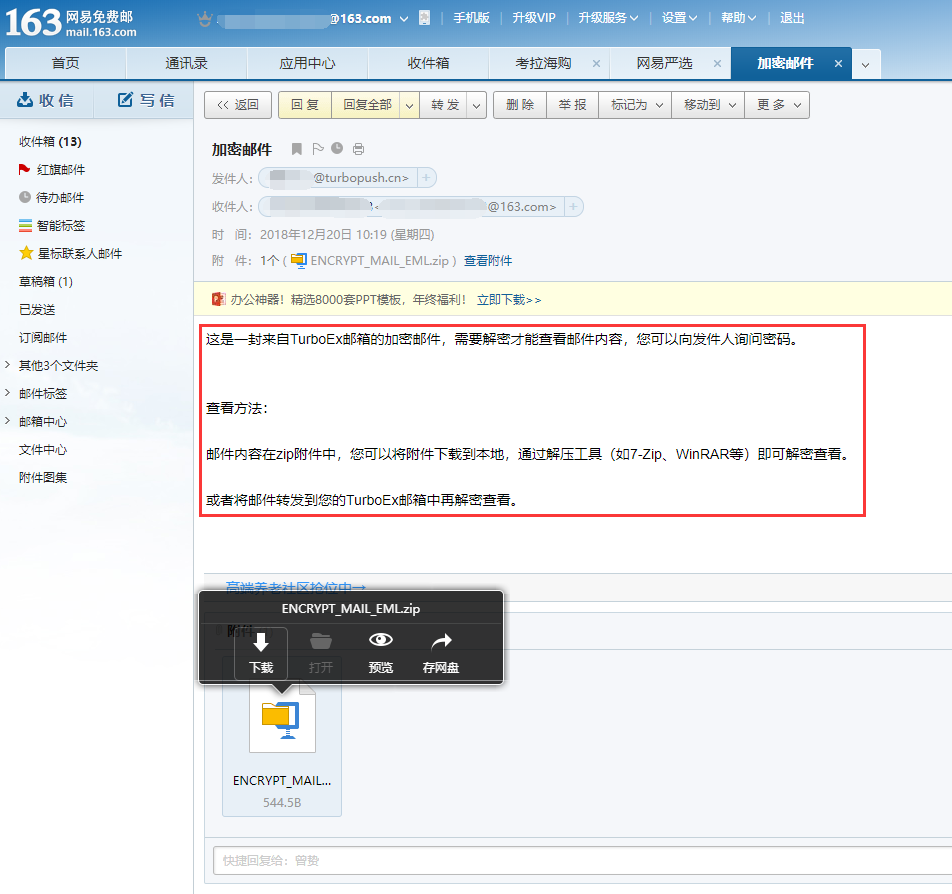Switch to the 首页 tab
This screenshot has width=952, height=894.
[66, 63]
